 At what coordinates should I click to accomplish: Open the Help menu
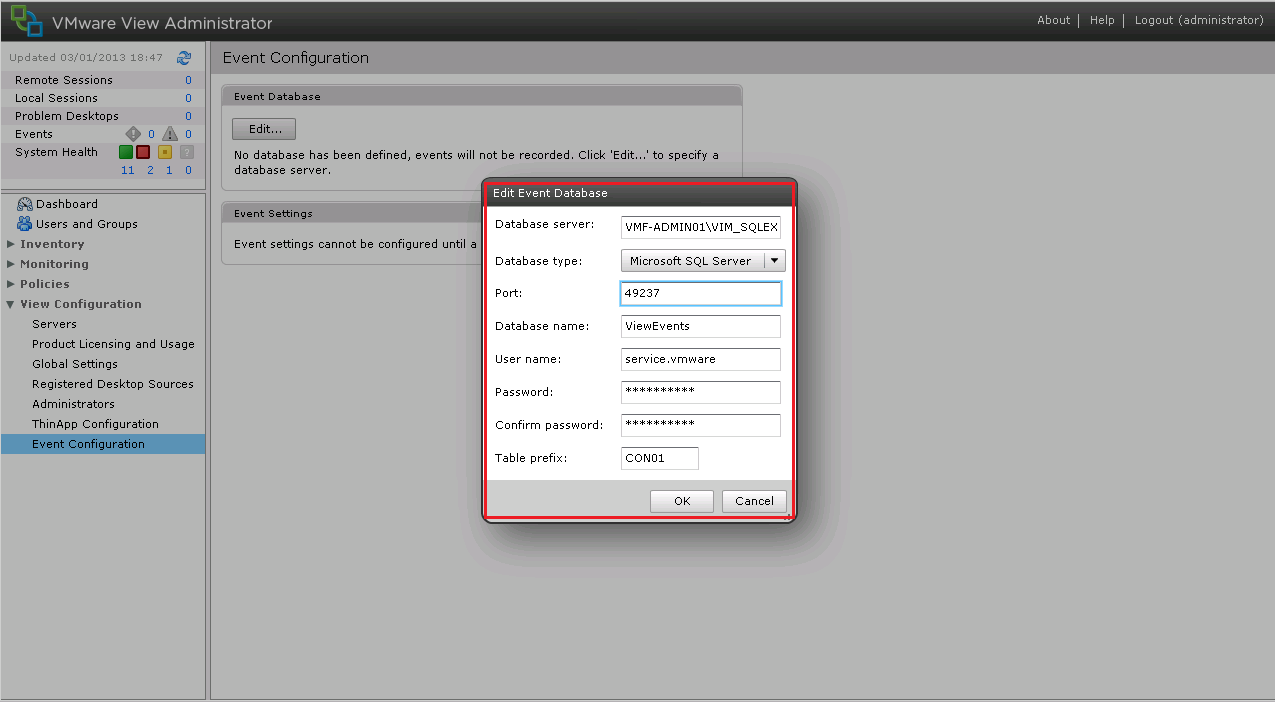[x=1101, y=19]
